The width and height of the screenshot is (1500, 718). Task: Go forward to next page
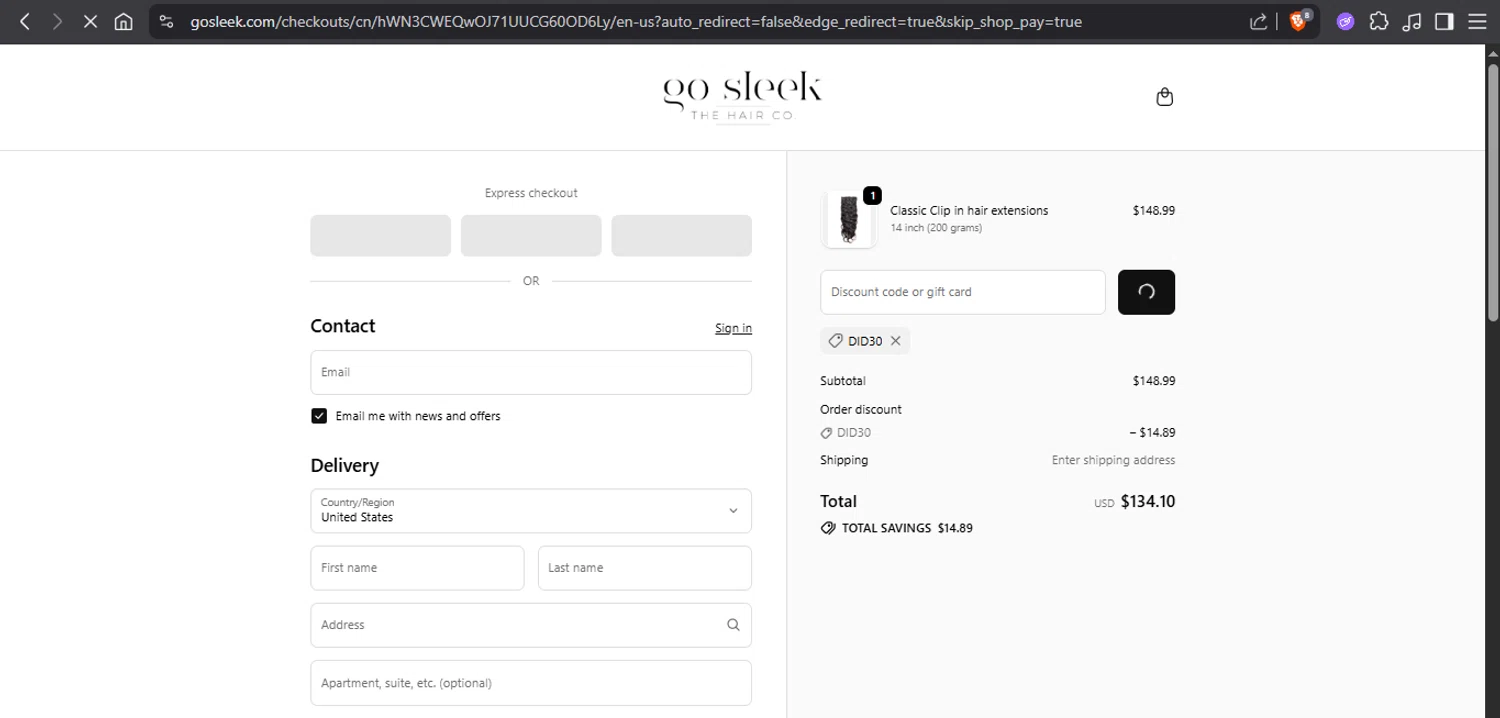57,21
